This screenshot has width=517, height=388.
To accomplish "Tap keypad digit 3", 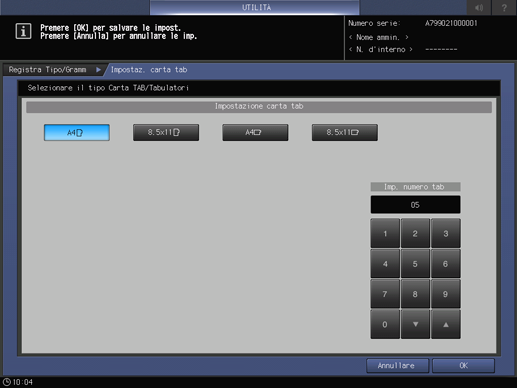I will click(x=446, y=233).
